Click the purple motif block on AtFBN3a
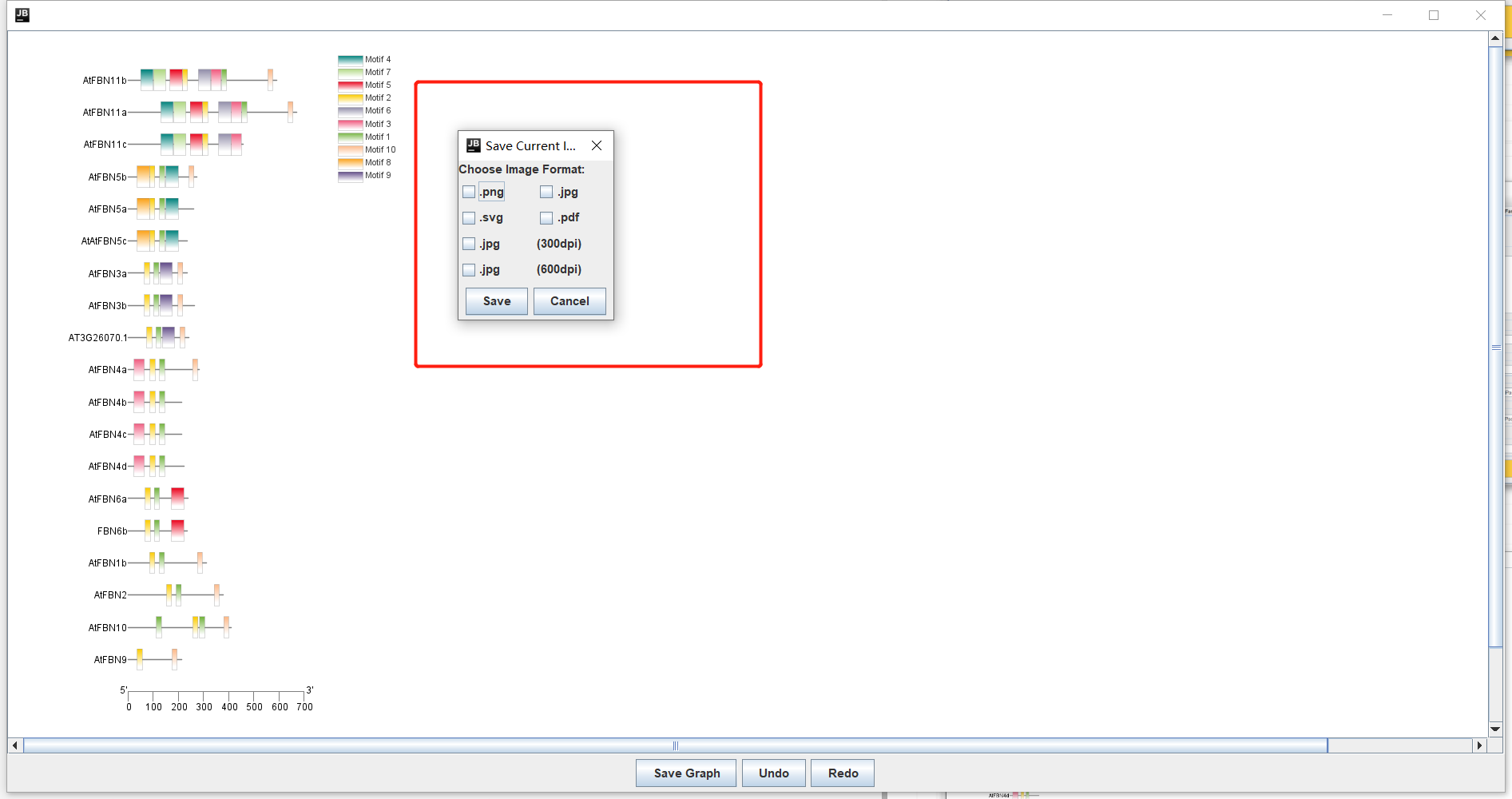 (166, 273)
